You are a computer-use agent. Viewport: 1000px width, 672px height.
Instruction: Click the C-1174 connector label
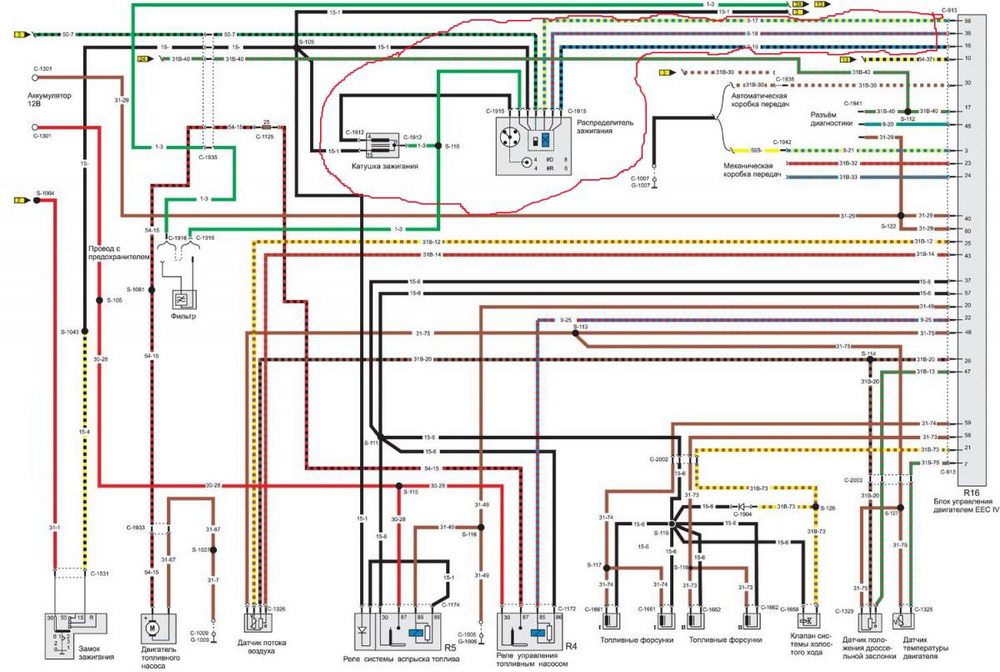pyautogui.click(x=450, y=604)
